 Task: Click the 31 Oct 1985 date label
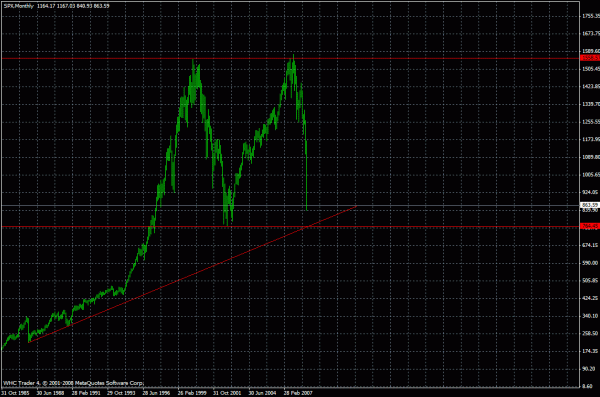(16, 393)
